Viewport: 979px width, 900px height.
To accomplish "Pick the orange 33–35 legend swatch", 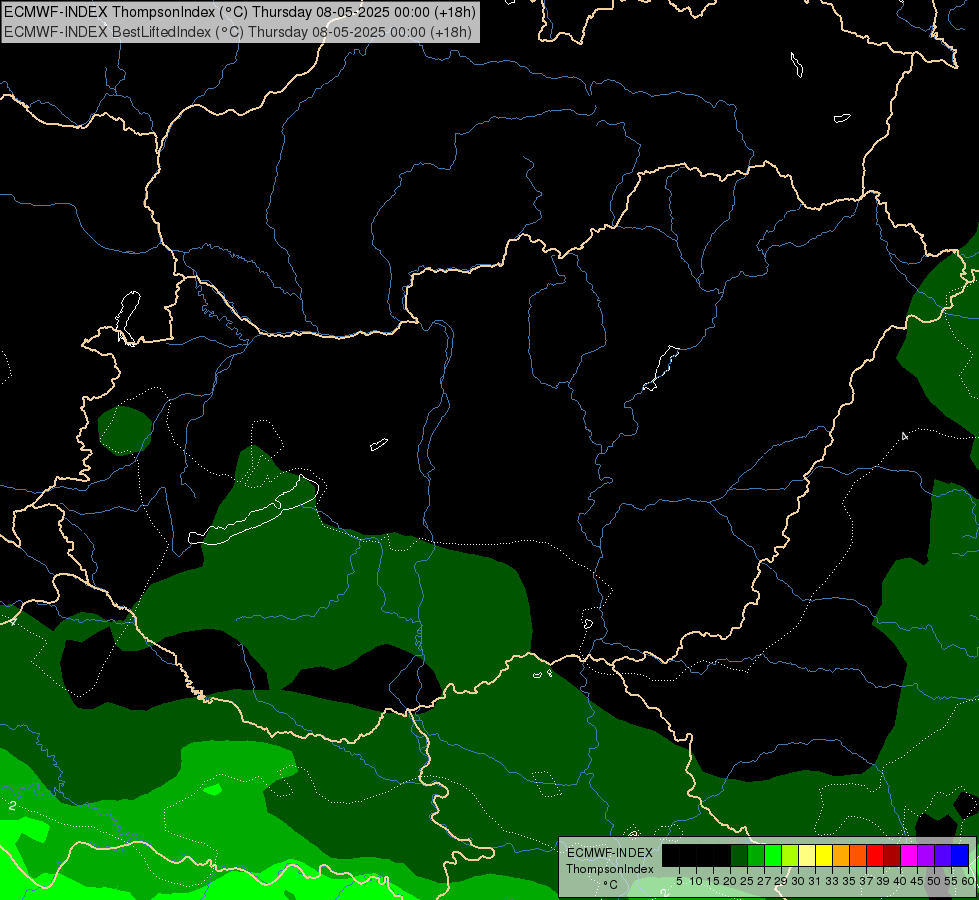I will 841,855.
